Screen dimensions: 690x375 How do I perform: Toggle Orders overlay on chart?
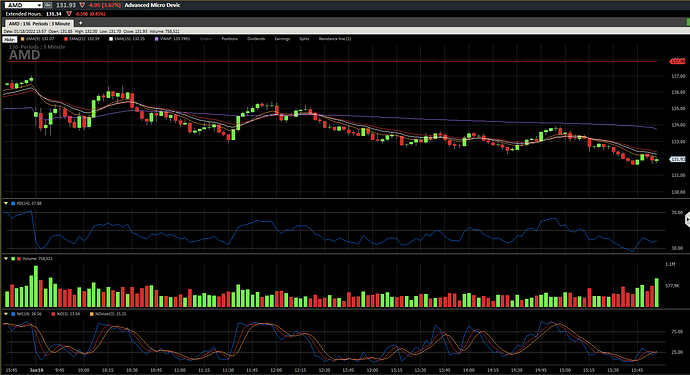click(x=206, y=39)
